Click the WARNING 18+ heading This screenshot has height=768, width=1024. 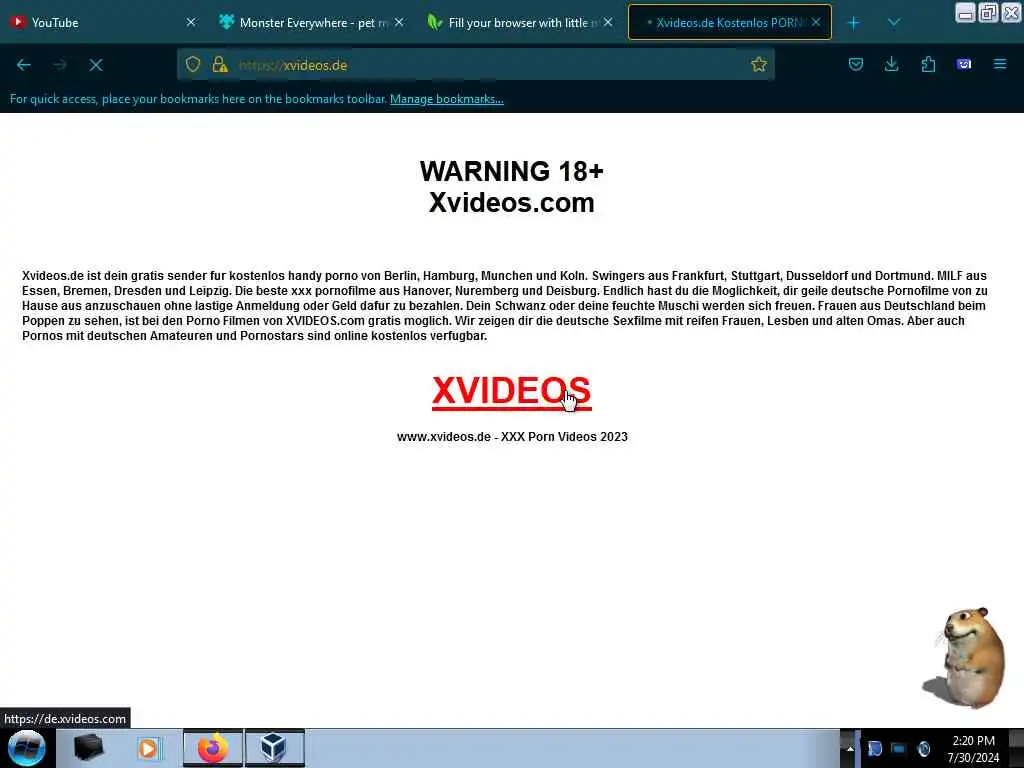click(511, 171)
